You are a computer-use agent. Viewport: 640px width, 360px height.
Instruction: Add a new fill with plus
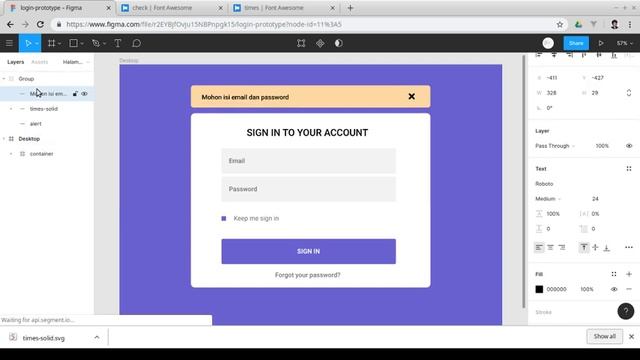[629, 274]
